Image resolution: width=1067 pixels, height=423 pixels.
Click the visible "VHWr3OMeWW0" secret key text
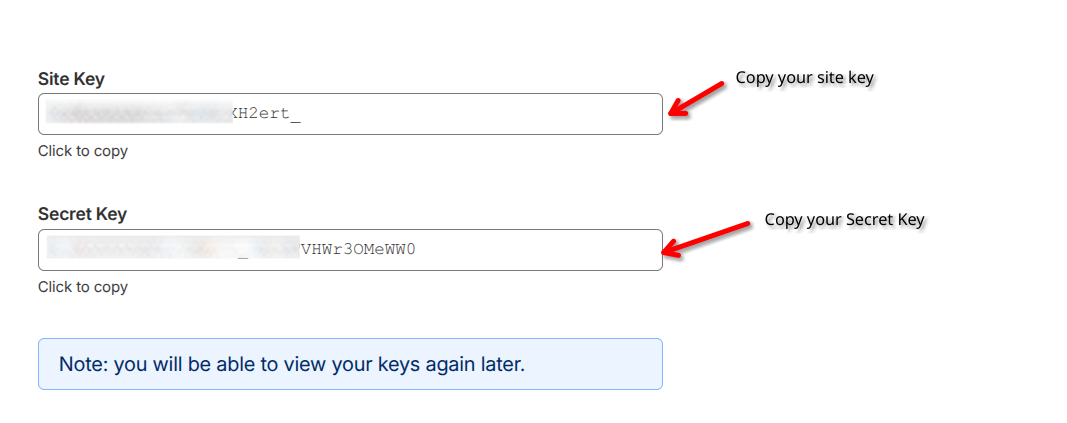(x=357, y=250)
